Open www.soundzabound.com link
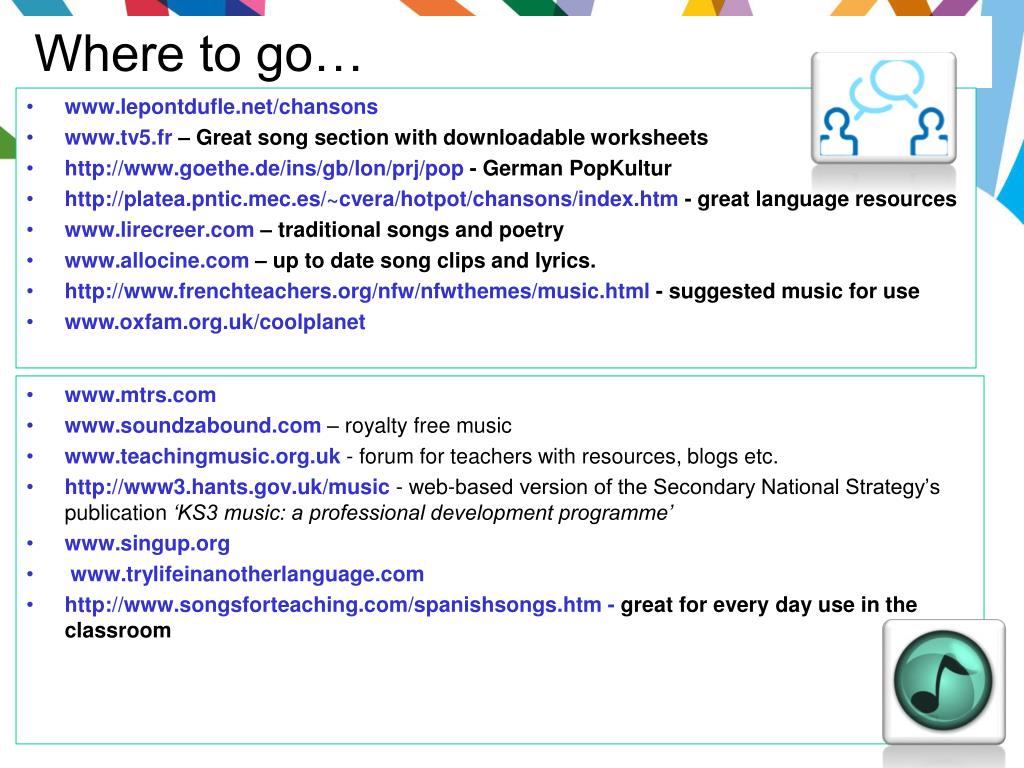This screenshot has width=1024, height=768. [193, 425]
